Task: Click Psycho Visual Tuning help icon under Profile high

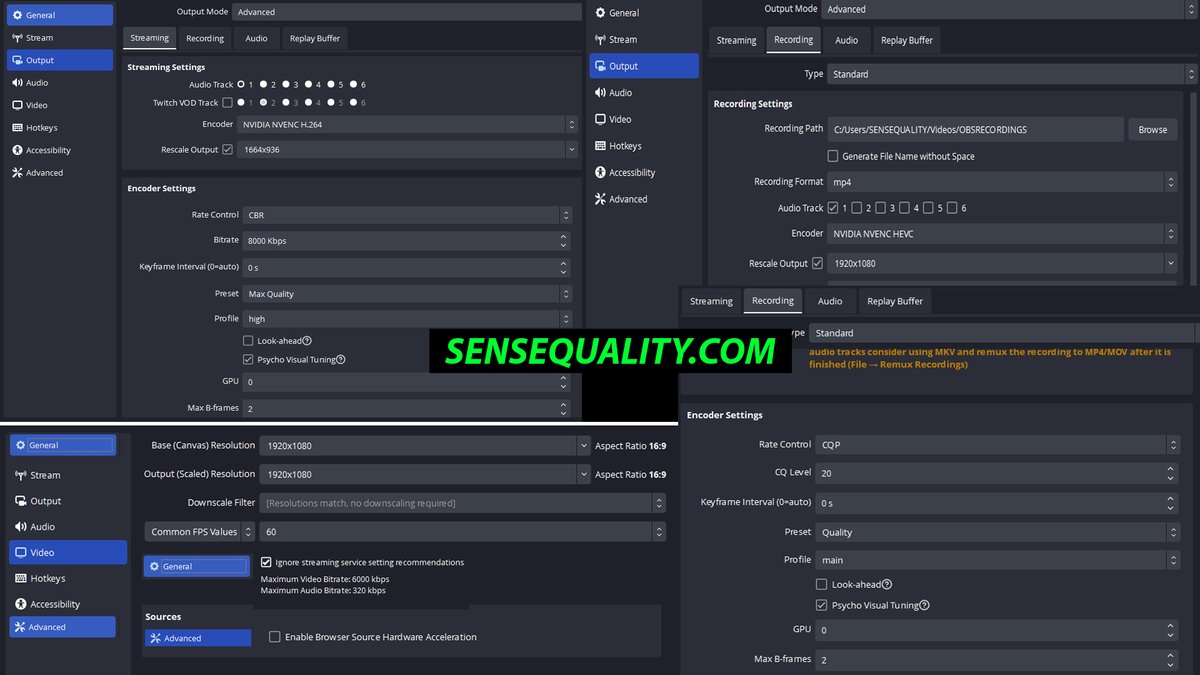Action: coord(341,360)
